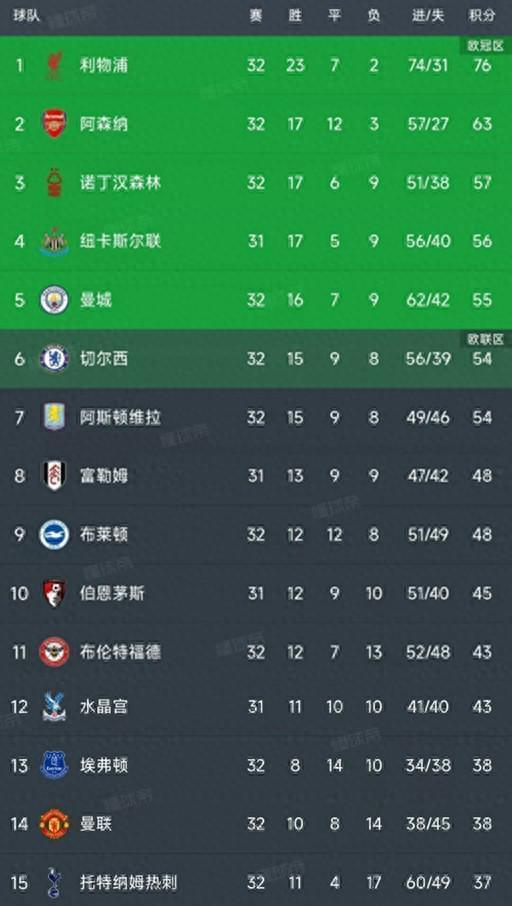The width and height of the screenshot is (512, 906).
Task: Click the Bournemouth crest icon
Action: 54,593
